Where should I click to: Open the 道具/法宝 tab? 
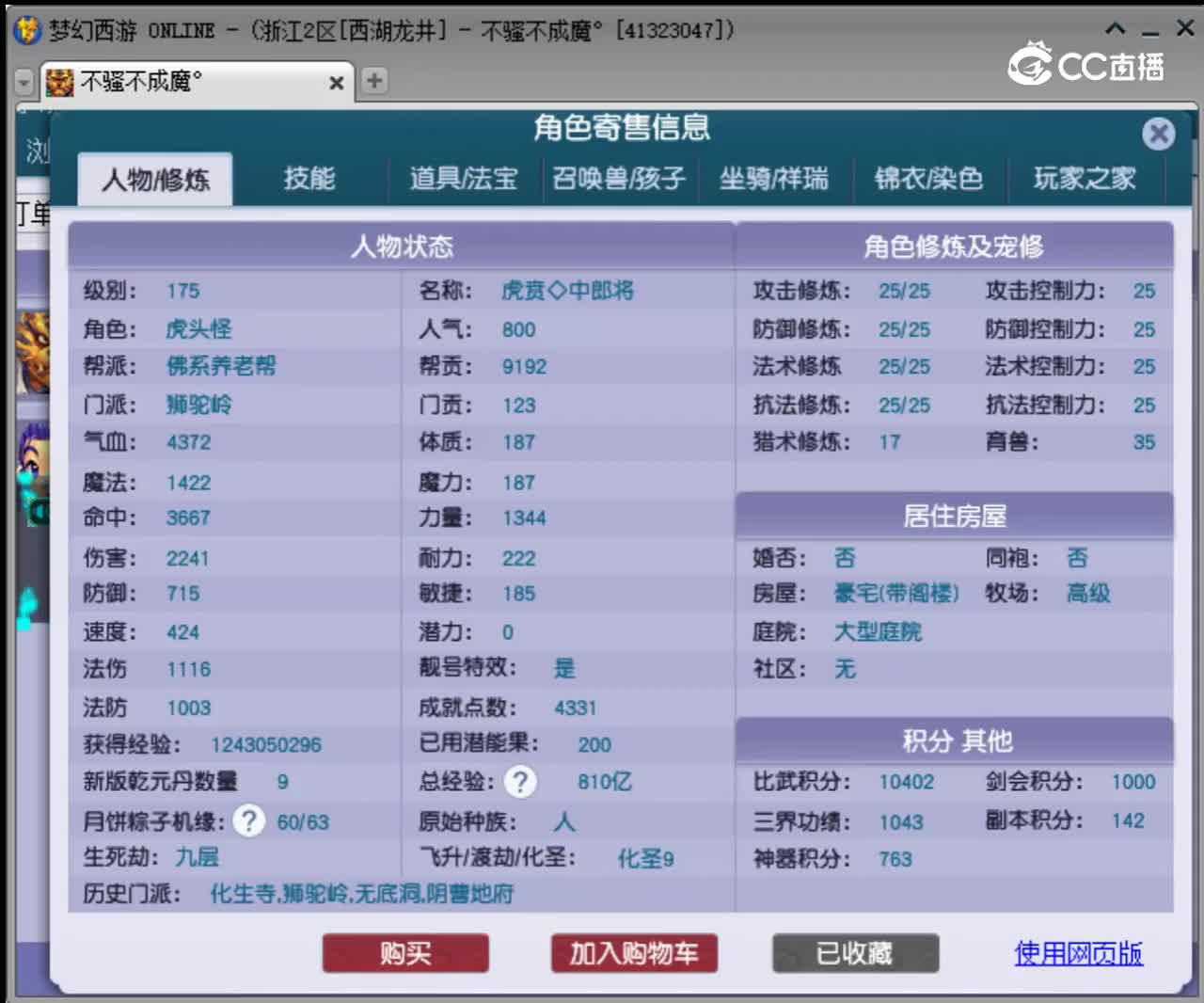tap(464, 178)
